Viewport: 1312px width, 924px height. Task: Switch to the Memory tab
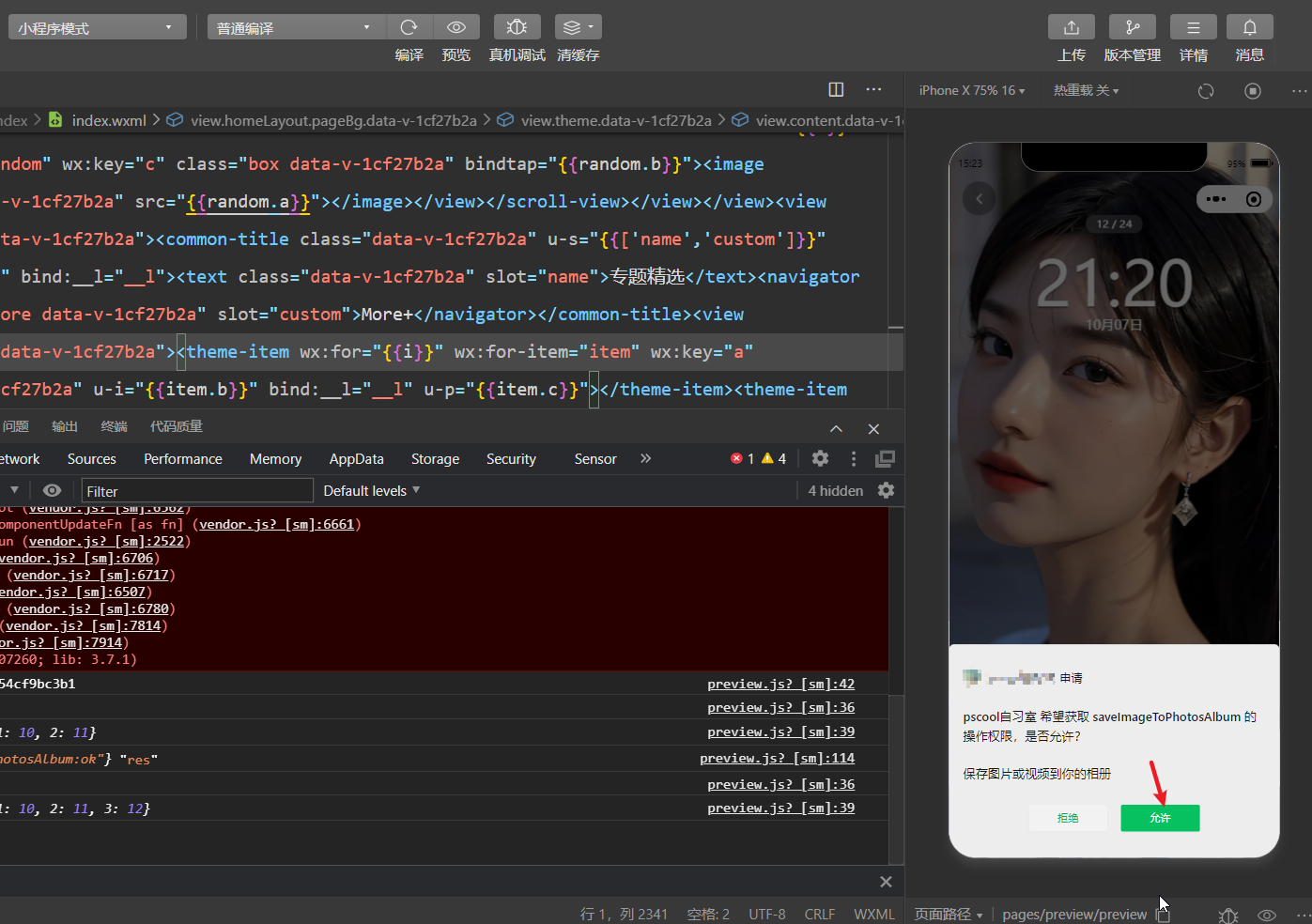tap(275, 459)
